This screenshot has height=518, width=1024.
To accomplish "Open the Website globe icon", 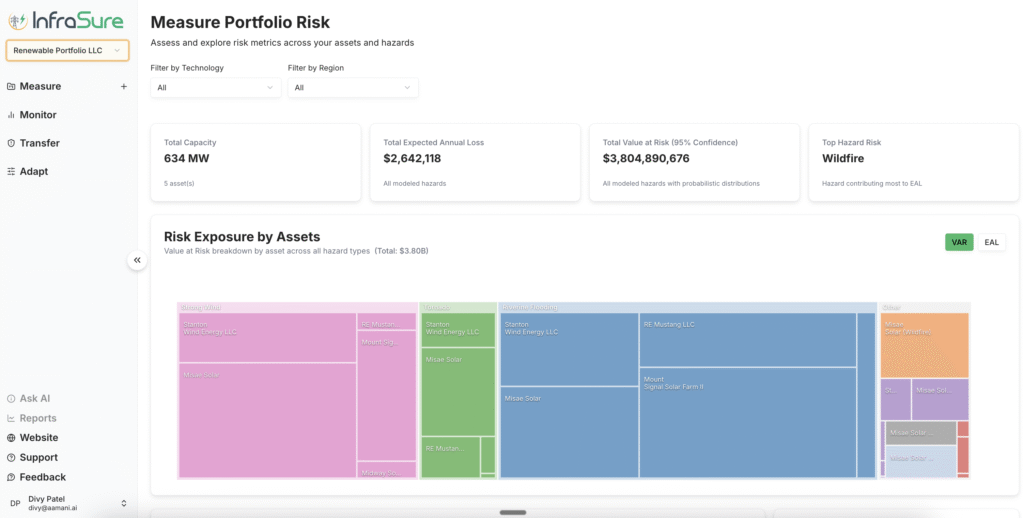I will (11, 438).
